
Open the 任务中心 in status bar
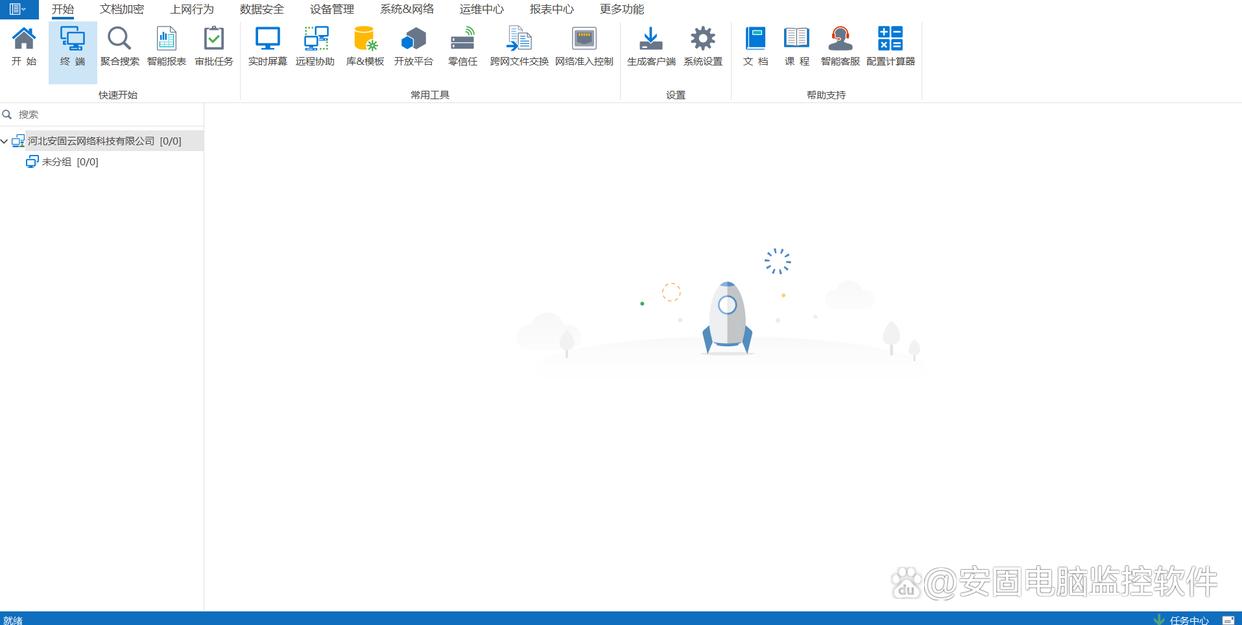tap(1188, 620)
